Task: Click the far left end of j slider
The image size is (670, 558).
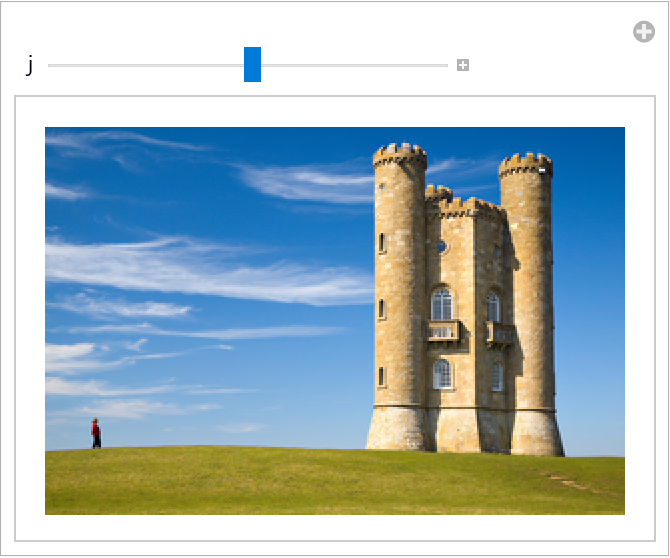Action: [50, 66]
